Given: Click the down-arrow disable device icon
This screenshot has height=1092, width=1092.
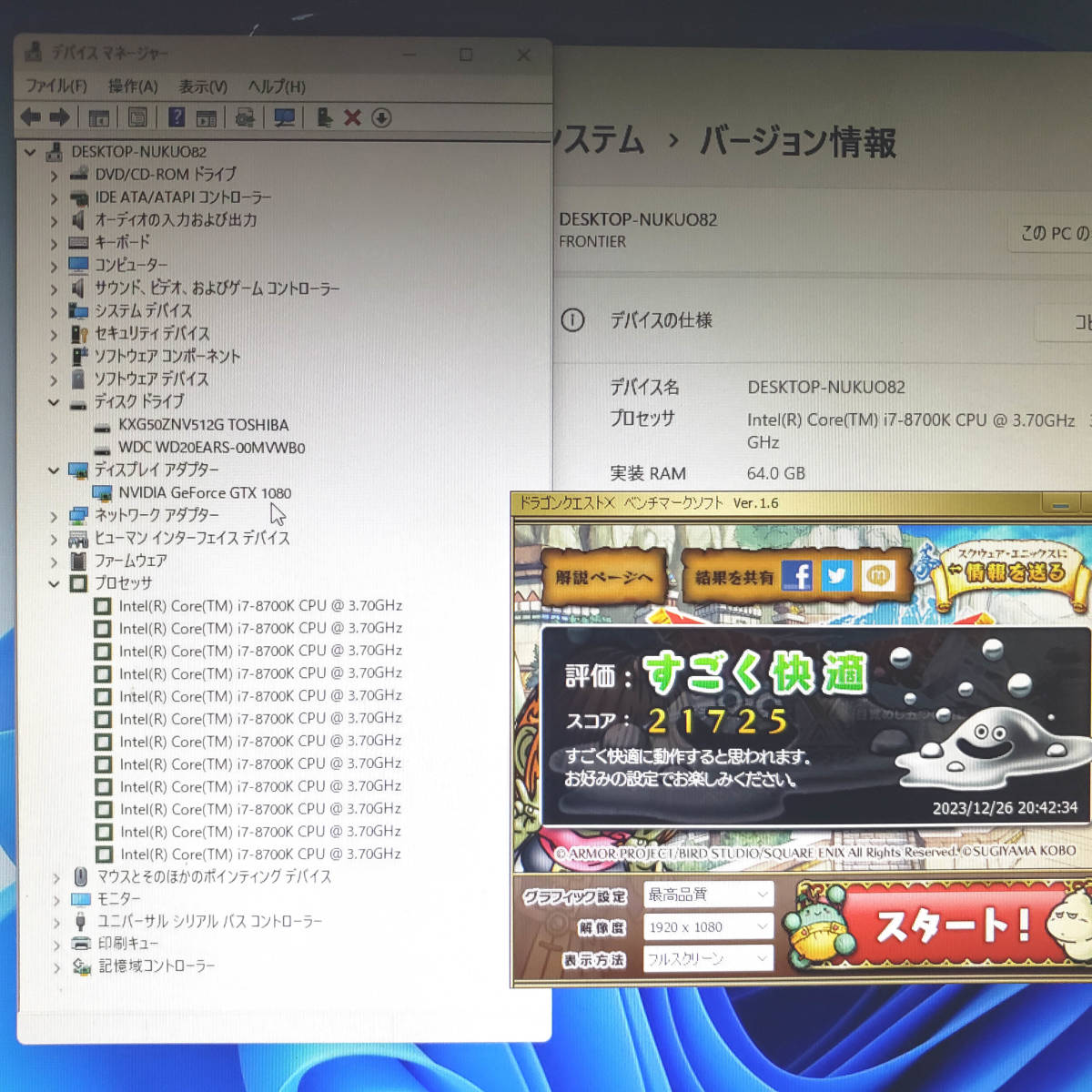Looking at the screenshot, I should [381, 118].
